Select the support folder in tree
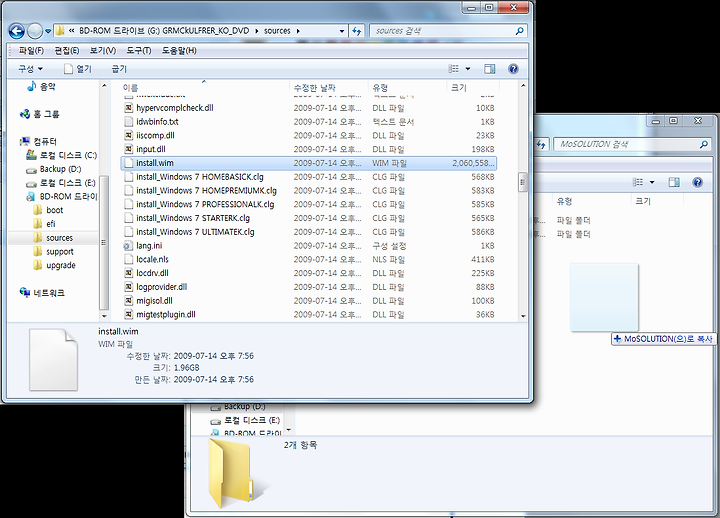 (53, 252)
